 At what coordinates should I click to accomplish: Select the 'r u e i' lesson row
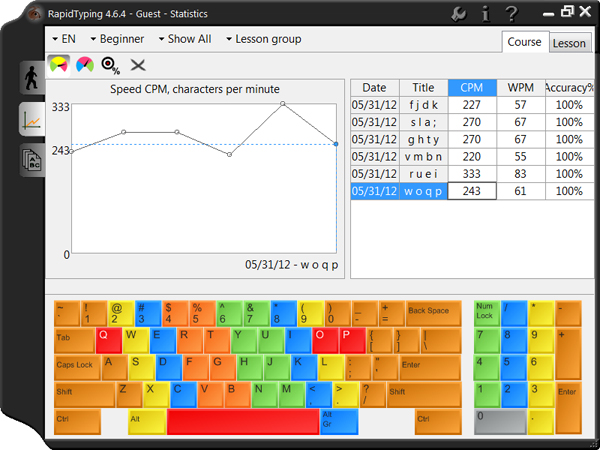423,173
